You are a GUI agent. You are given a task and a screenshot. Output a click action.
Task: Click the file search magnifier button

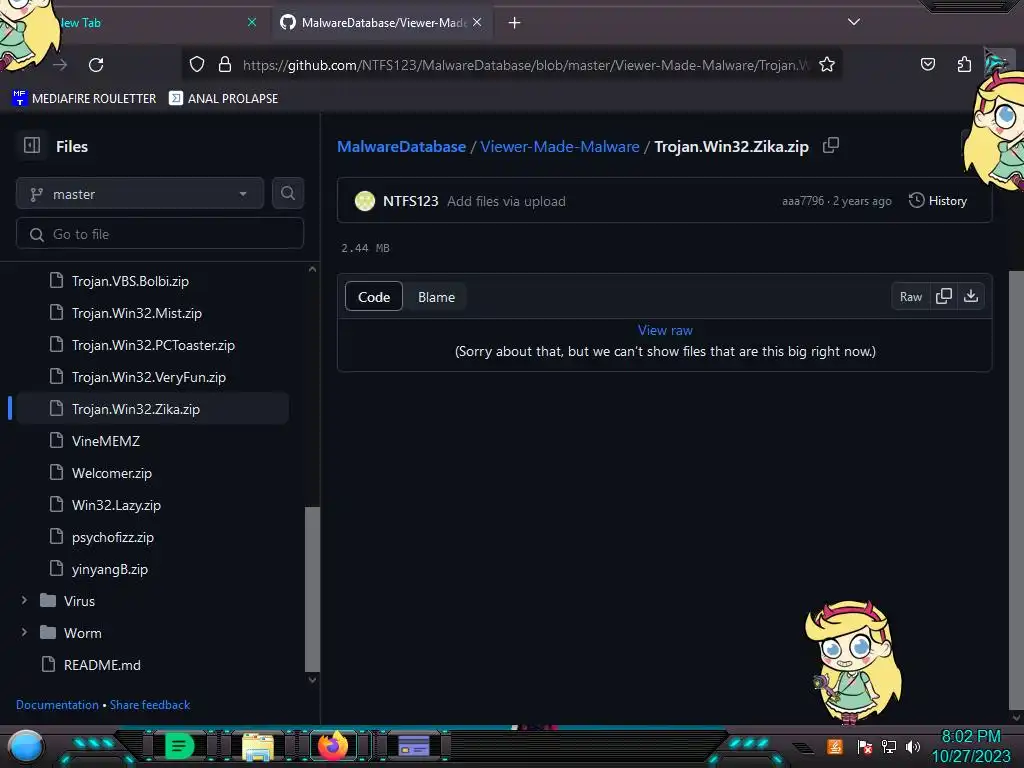click(287, 193)
